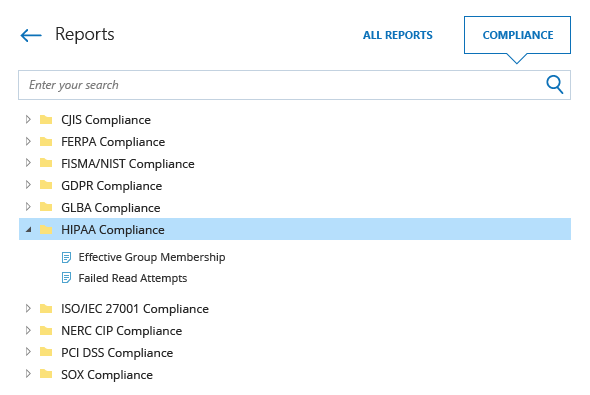This screenshot has height=395, width=590.
Task: Click the PCI DSS Compliance folder icon
Action: pos(46,352)
